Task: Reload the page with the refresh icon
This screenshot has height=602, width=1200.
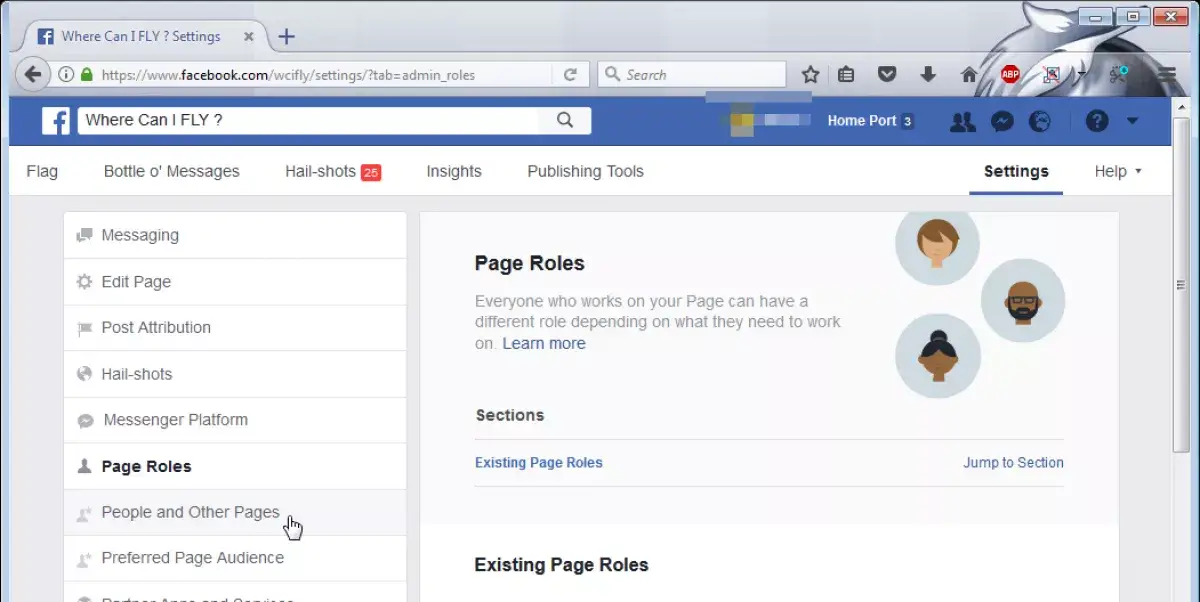Action: point(570,75)
